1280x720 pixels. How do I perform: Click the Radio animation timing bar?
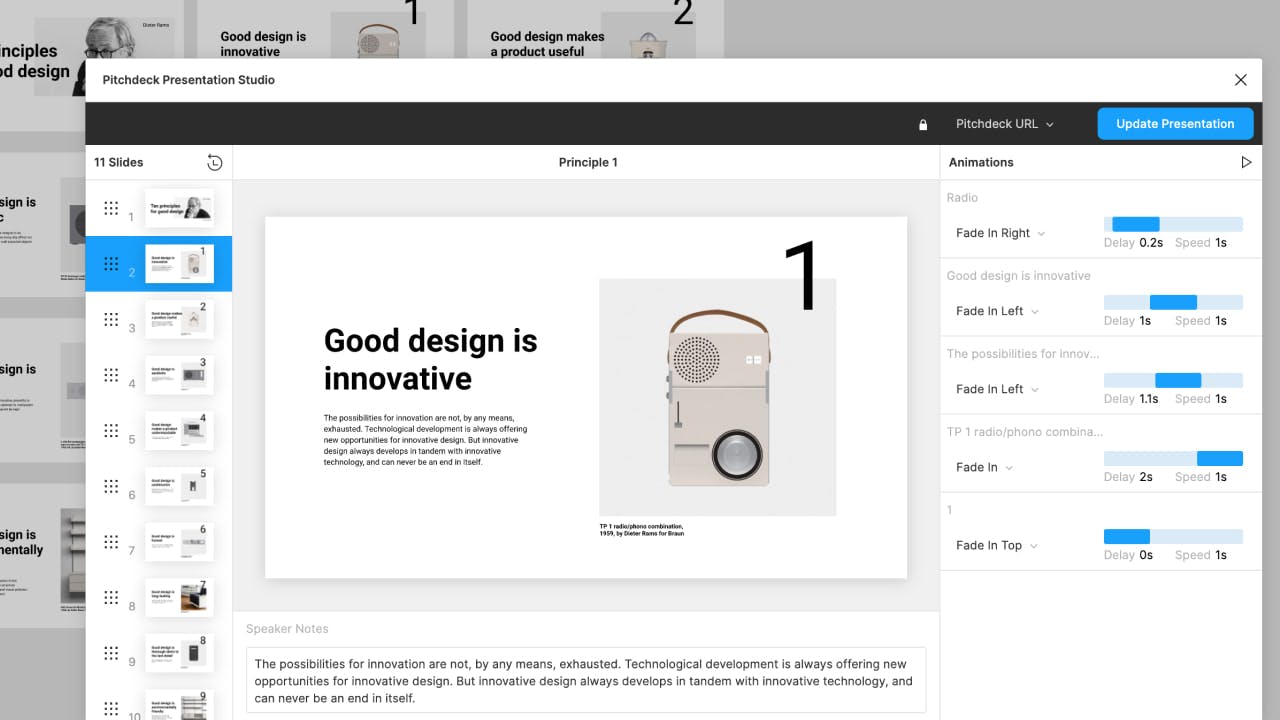1136,224
